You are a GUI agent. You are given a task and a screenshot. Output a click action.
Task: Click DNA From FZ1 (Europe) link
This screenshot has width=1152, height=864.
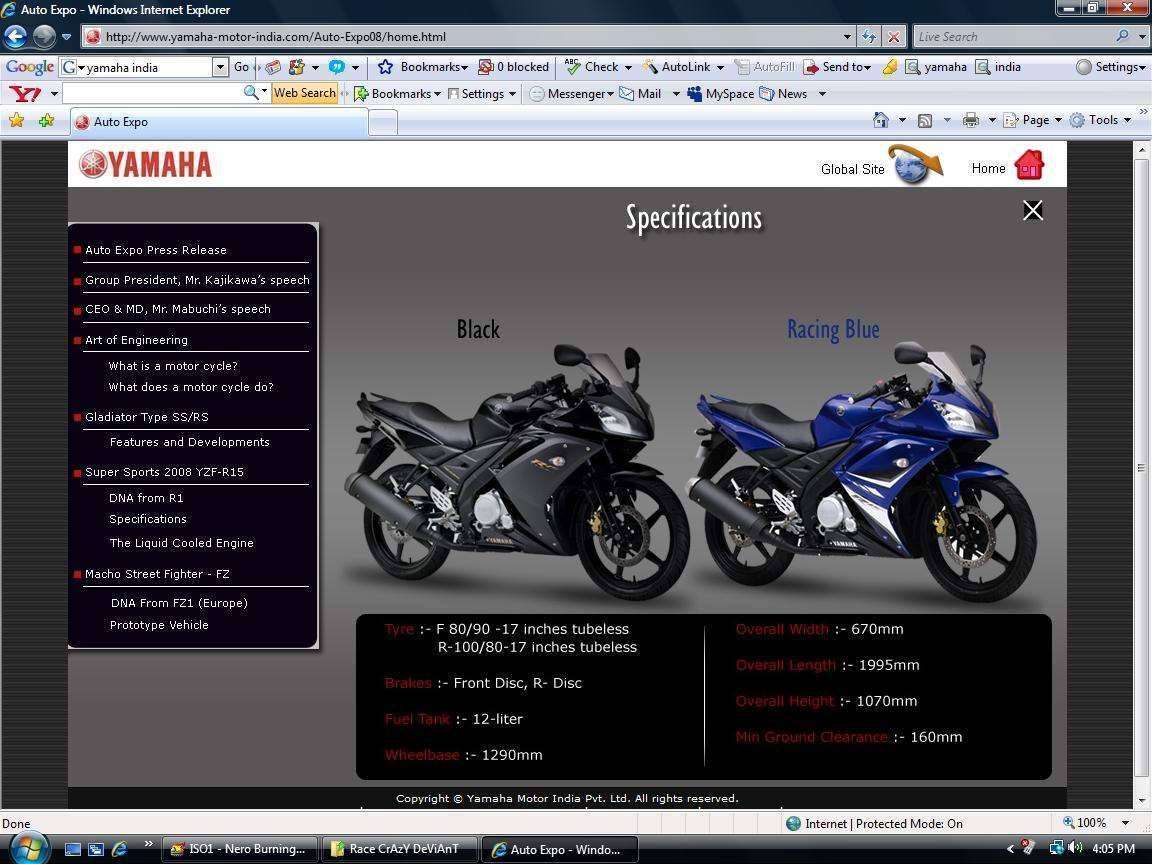[179, 603]
